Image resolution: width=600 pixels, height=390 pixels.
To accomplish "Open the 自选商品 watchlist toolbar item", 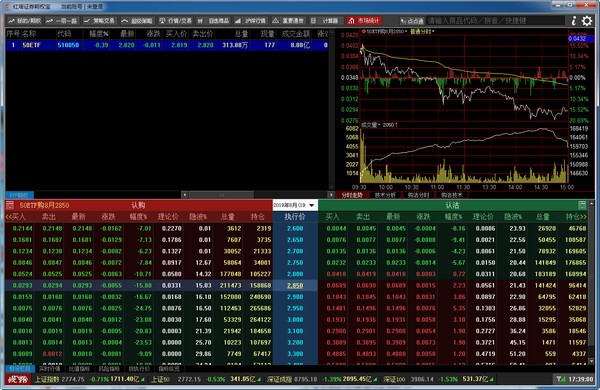I will coord(214,21).
